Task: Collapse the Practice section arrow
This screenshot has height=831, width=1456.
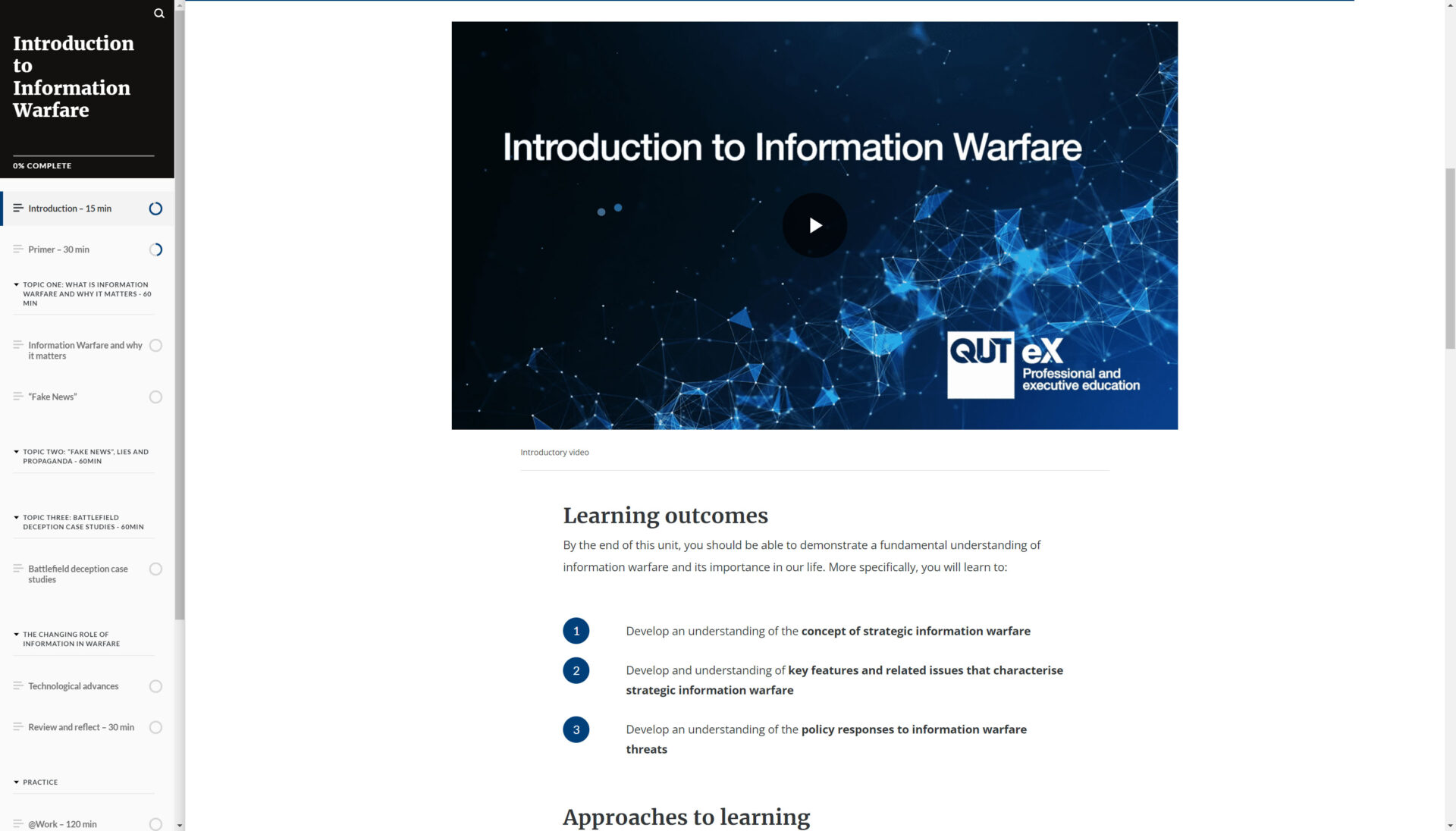Action: pyautogui.click(x=16, y=782)
